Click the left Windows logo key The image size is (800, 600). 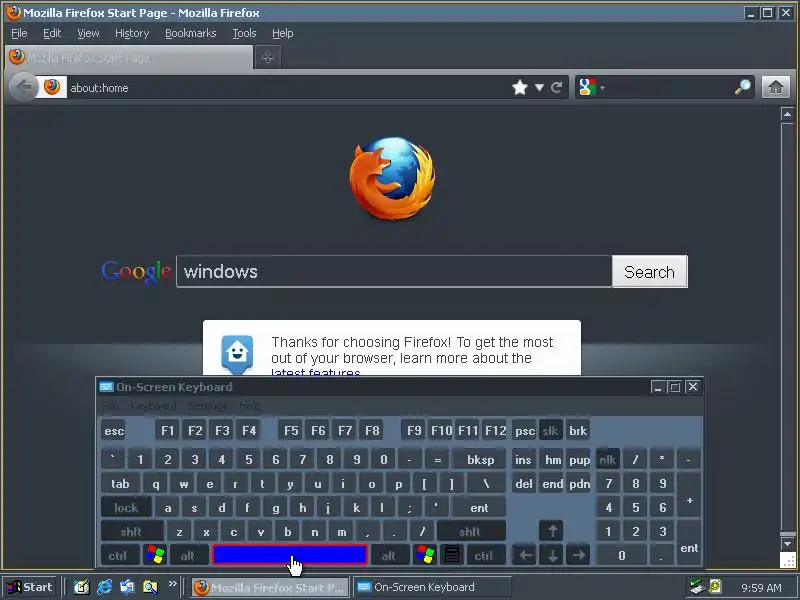pyautogui.click(x=155, y=555)
